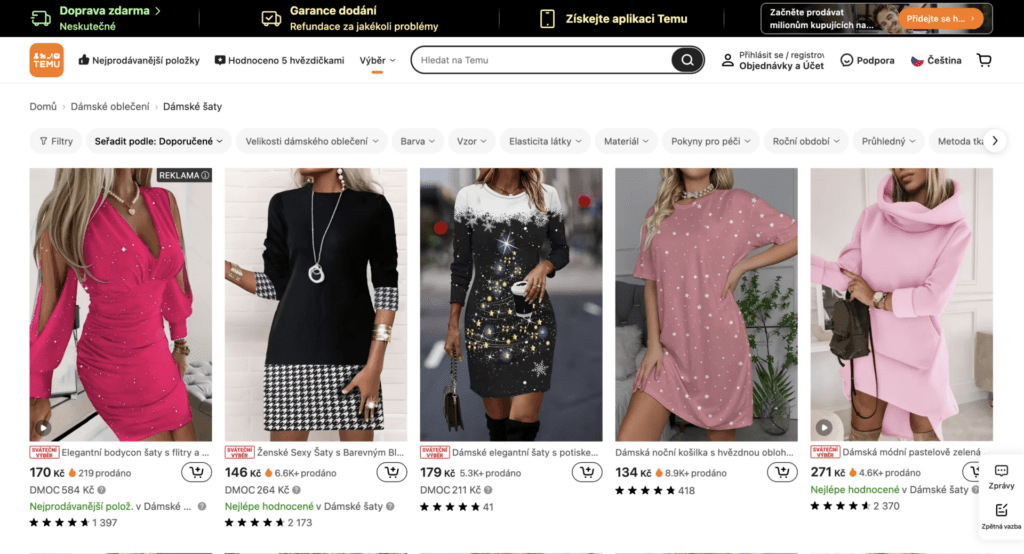
Task: Expand the Barva color filter dropdown
Action: (418, 141)
